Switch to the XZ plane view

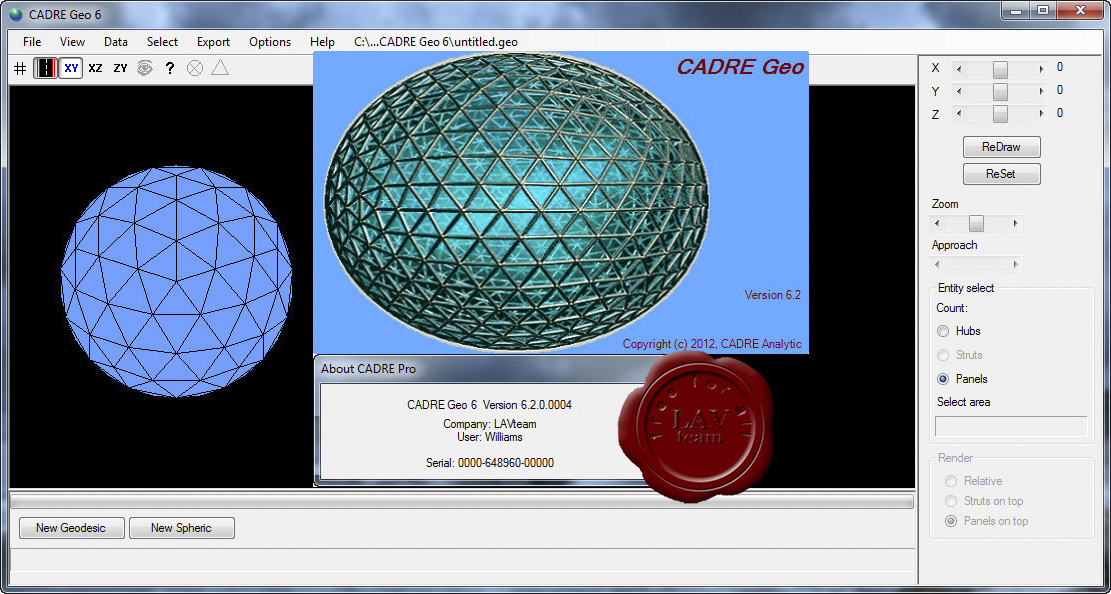(x=96, y=68)
